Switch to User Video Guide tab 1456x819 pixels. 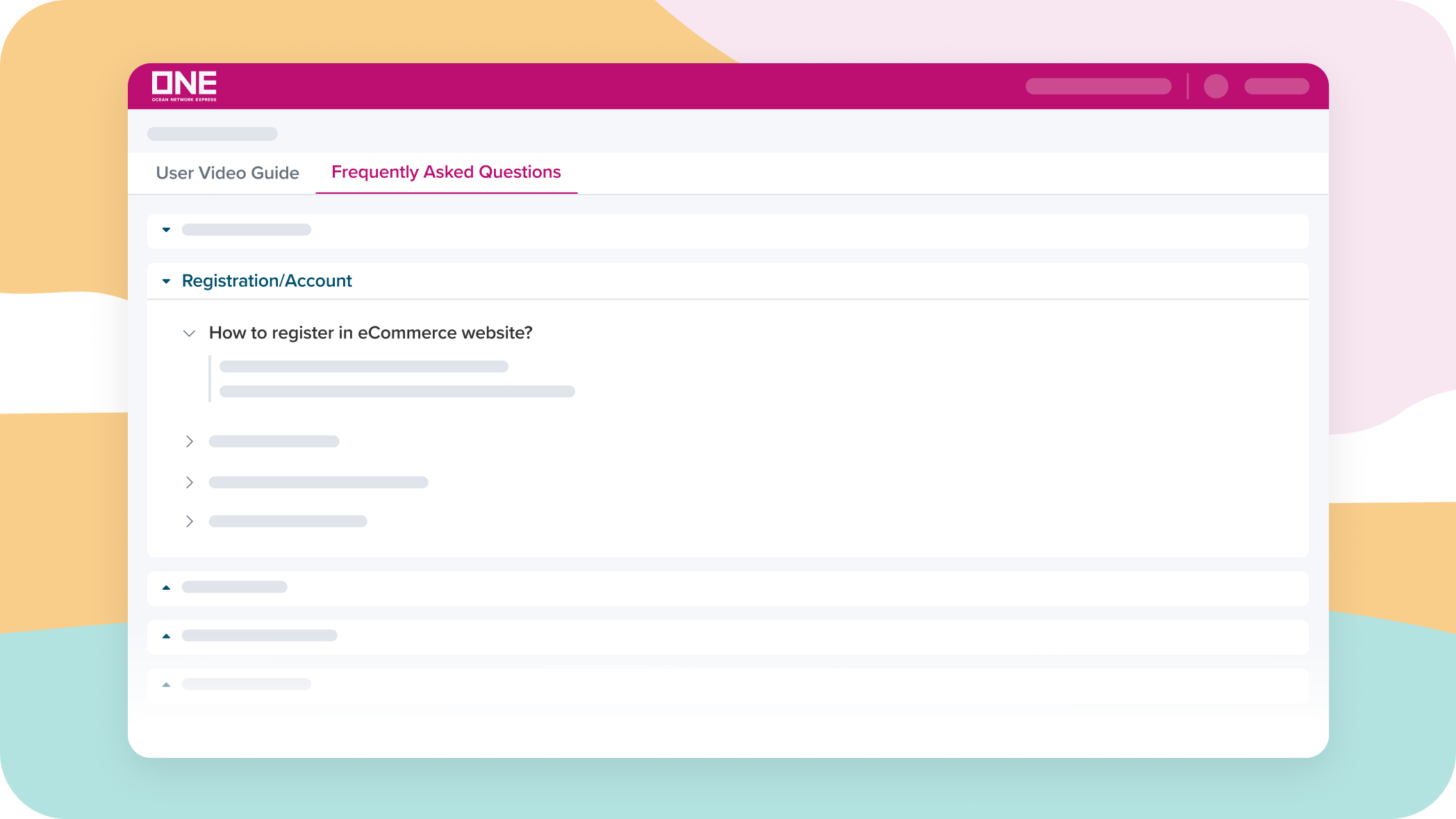[x=227, y=173]
